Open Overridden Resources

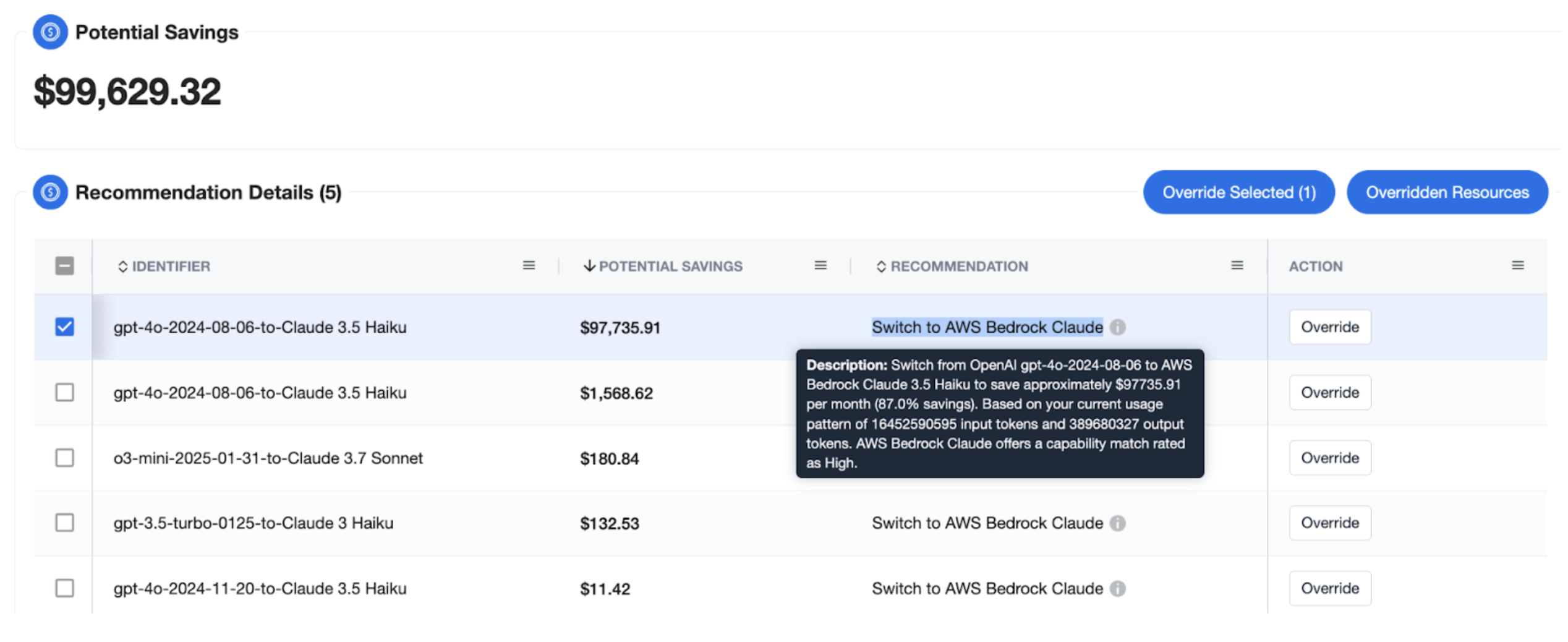(1447, 192)
